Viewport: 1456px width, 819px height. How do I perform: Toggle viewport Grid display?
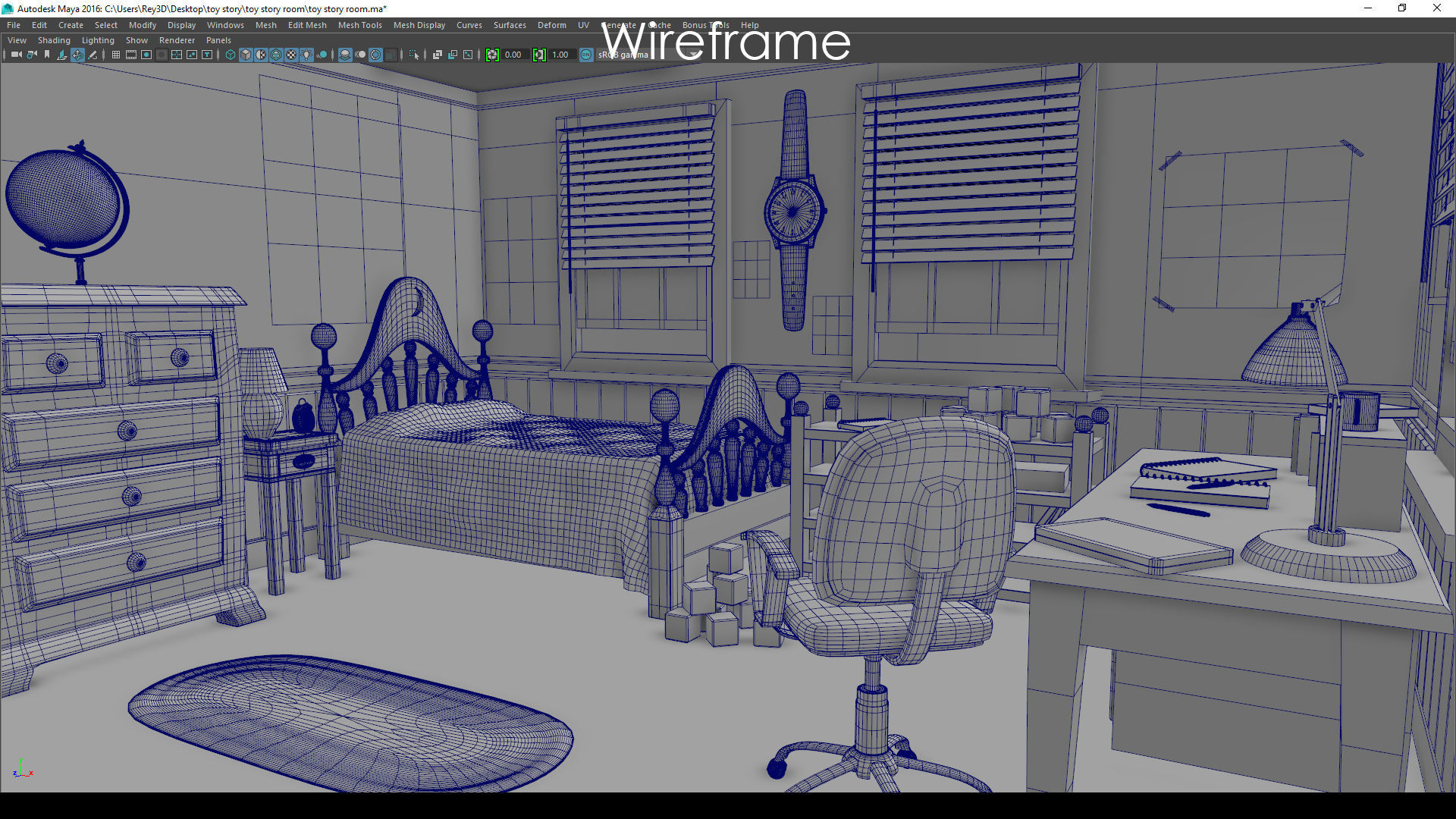116,55
